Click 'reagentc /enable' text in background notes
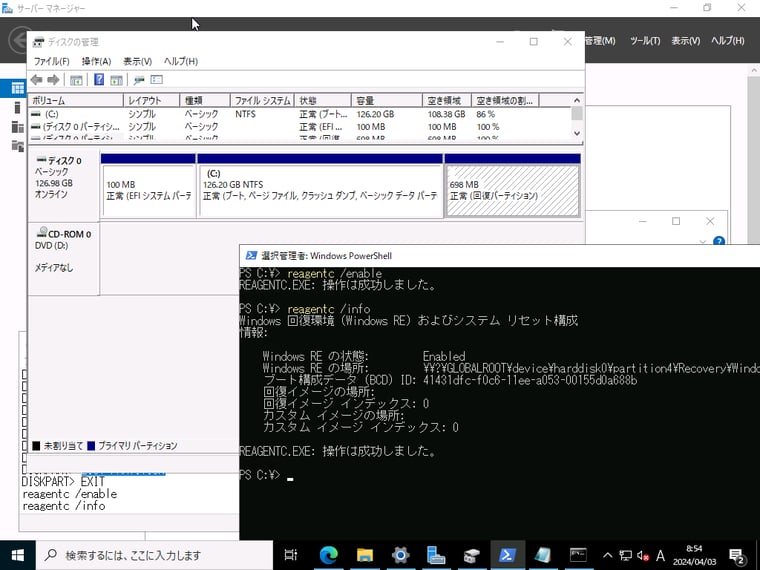This screenshot has width=760, height=570. 70,494
